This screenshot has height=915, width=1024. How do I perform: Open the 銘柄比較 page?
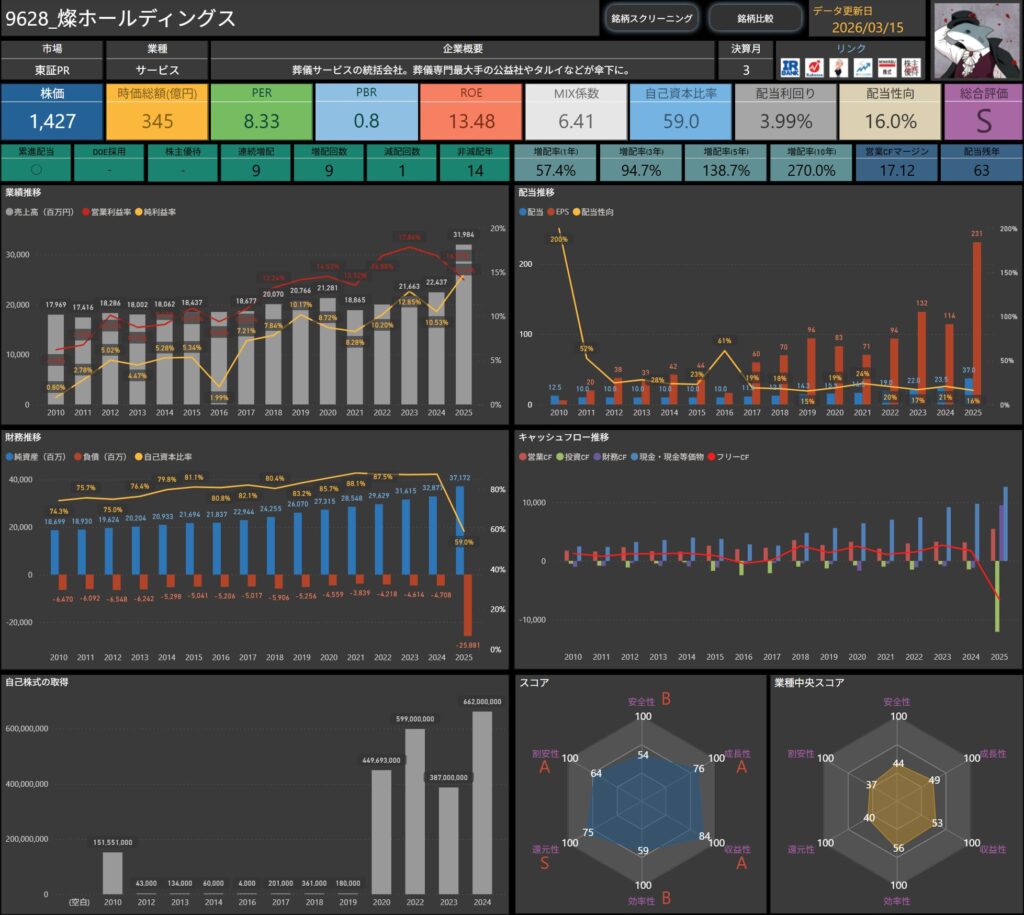755,18
